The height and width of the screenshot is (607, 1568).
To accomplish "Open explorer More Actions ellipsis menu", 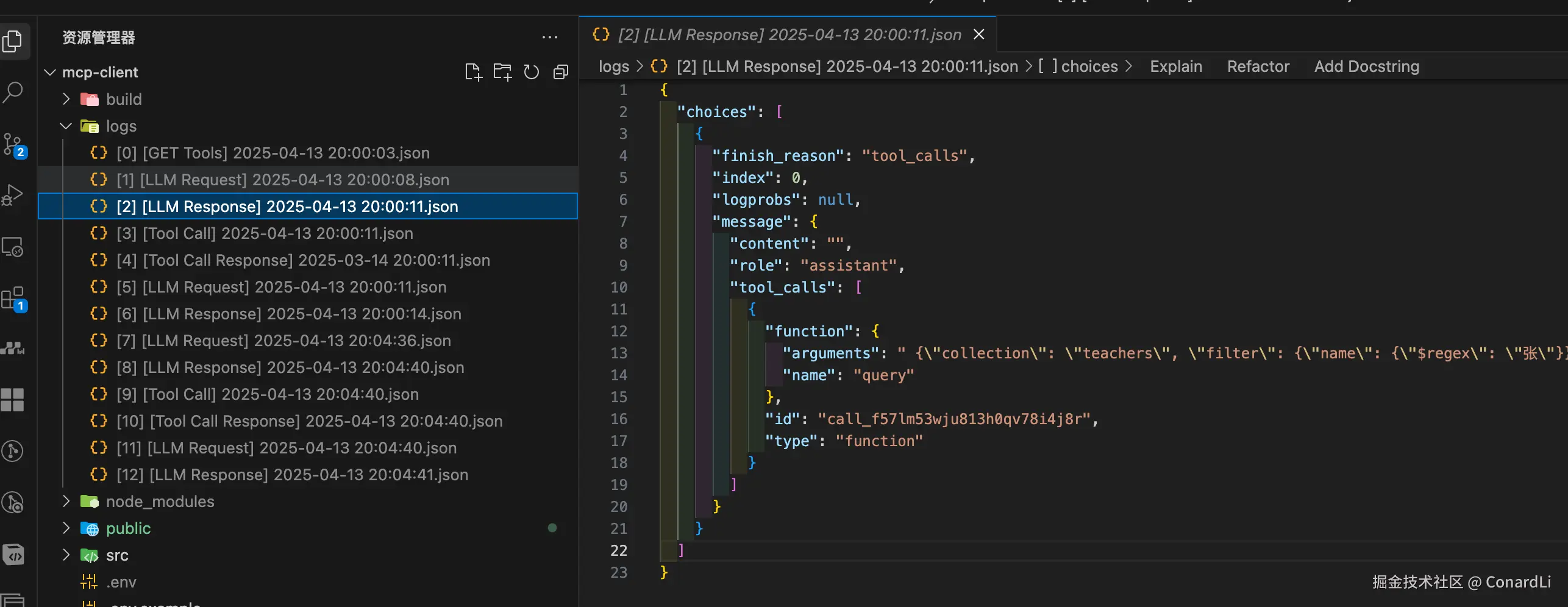I will (550, 38).
